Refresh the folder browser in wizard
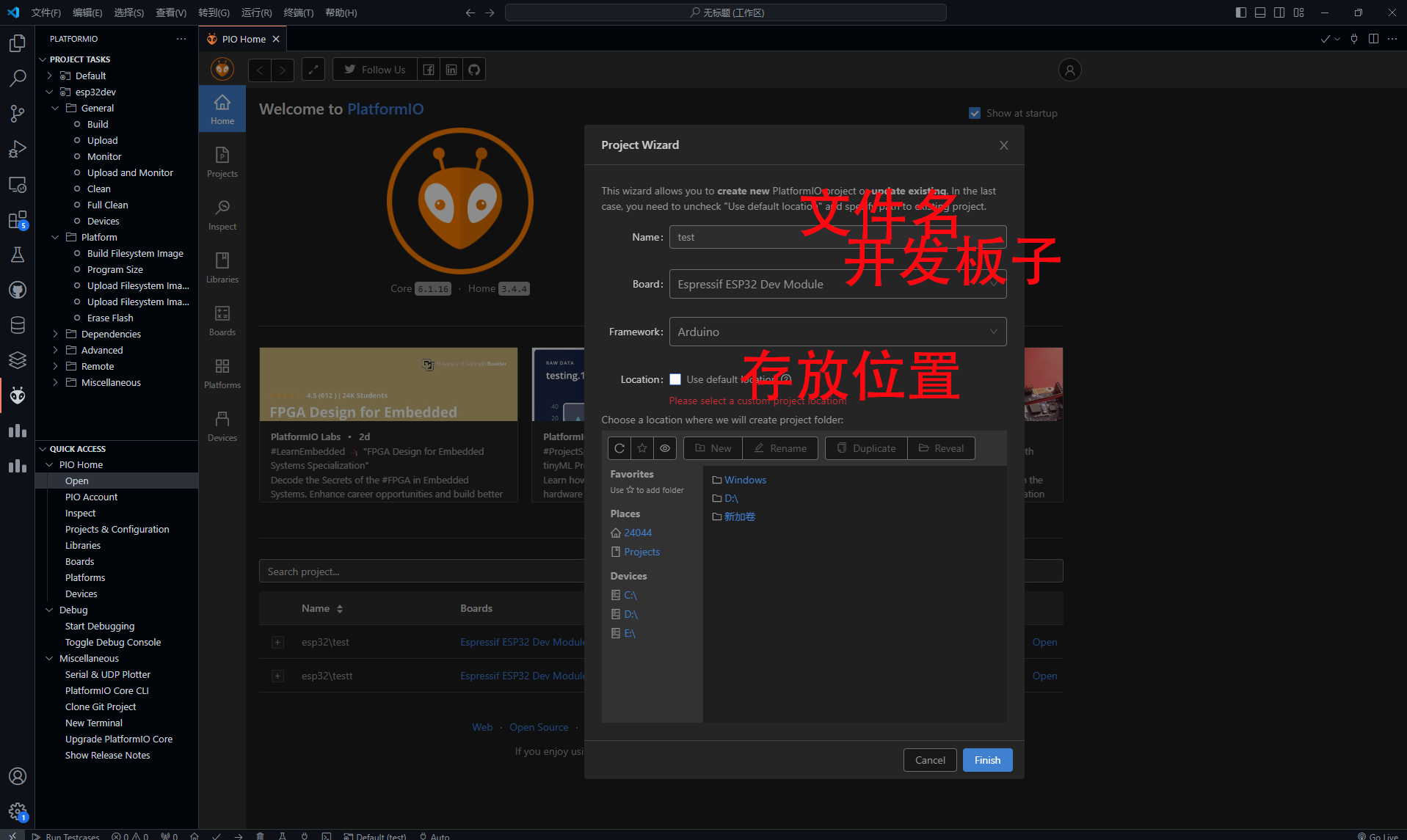The width and height of the screenshot is (1407, 840). [x=619, y=448]
